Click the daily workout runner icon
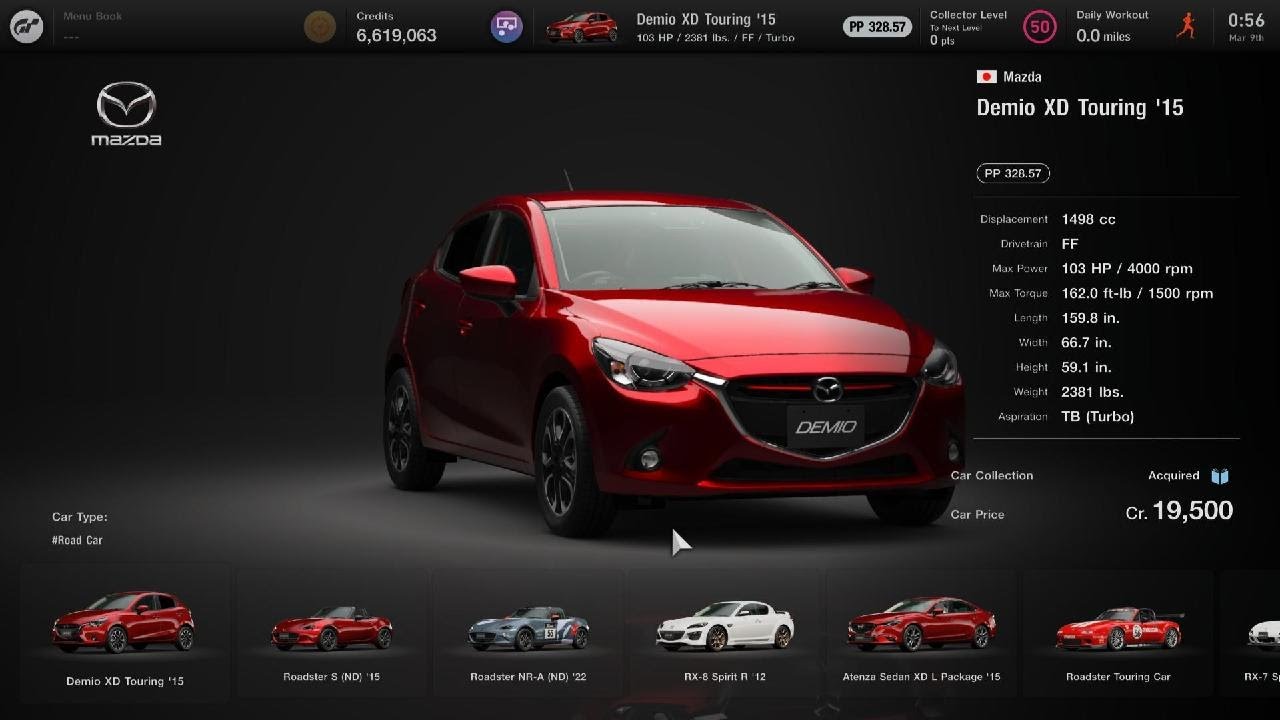The height and width of the screenshot is (720, 1280). coord(1187,27)
